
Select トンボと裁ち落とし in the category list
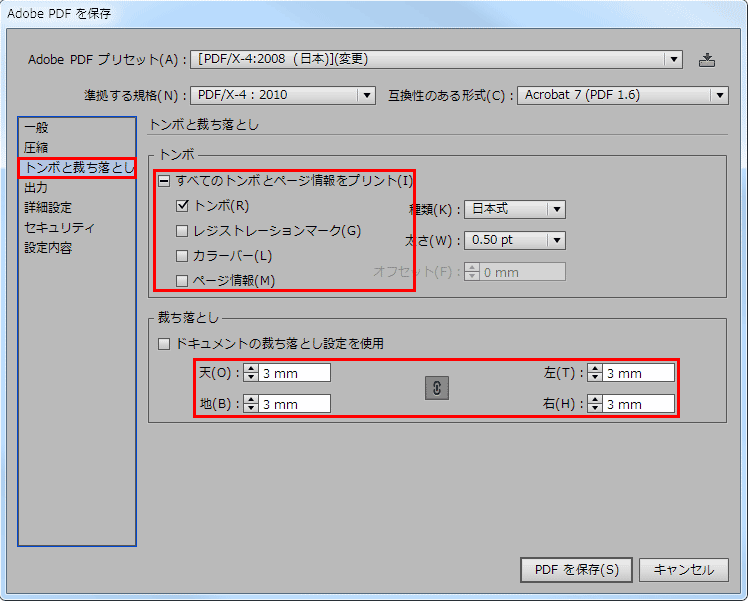pyautogui.click(x=77, y=168)
